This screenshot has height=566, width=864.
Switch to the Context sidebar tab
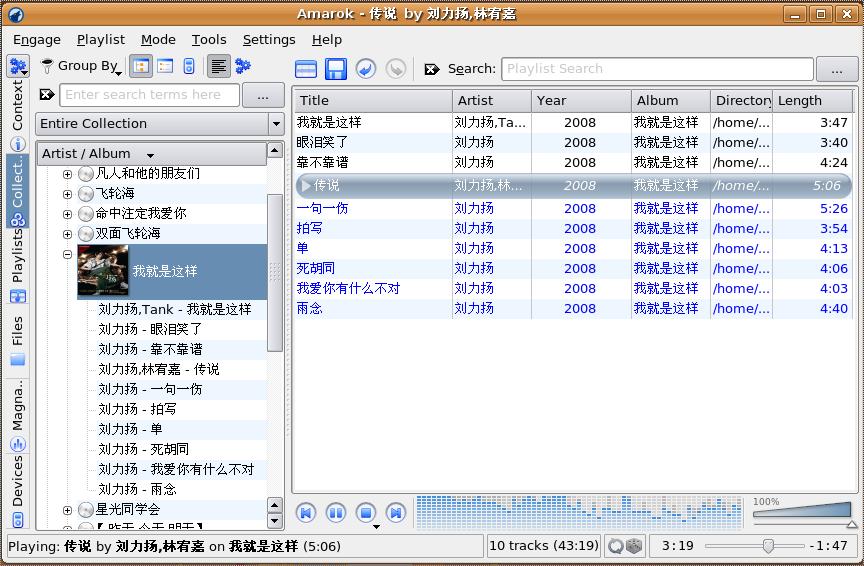pyautogui.click(x=18, y=115)
